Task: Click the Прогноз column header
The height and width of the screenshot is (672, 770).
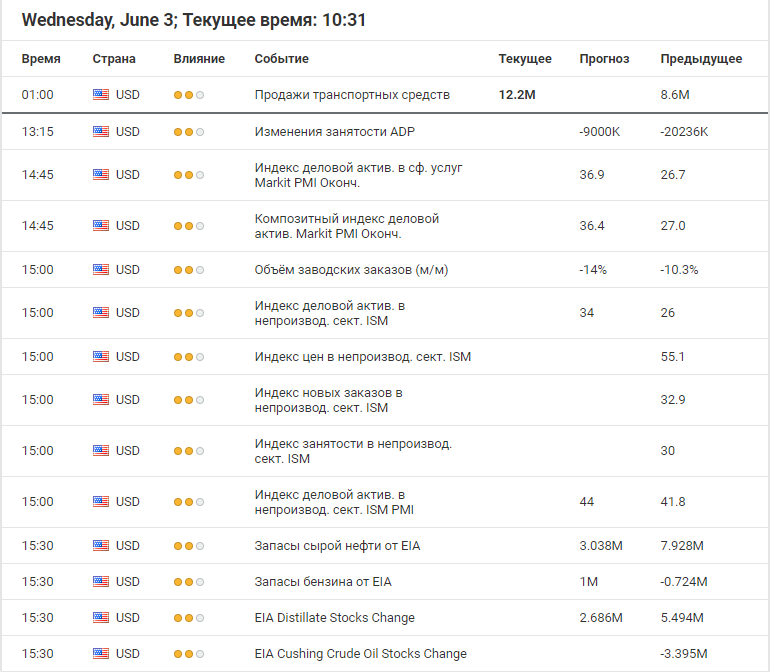Action: [604, 58]
